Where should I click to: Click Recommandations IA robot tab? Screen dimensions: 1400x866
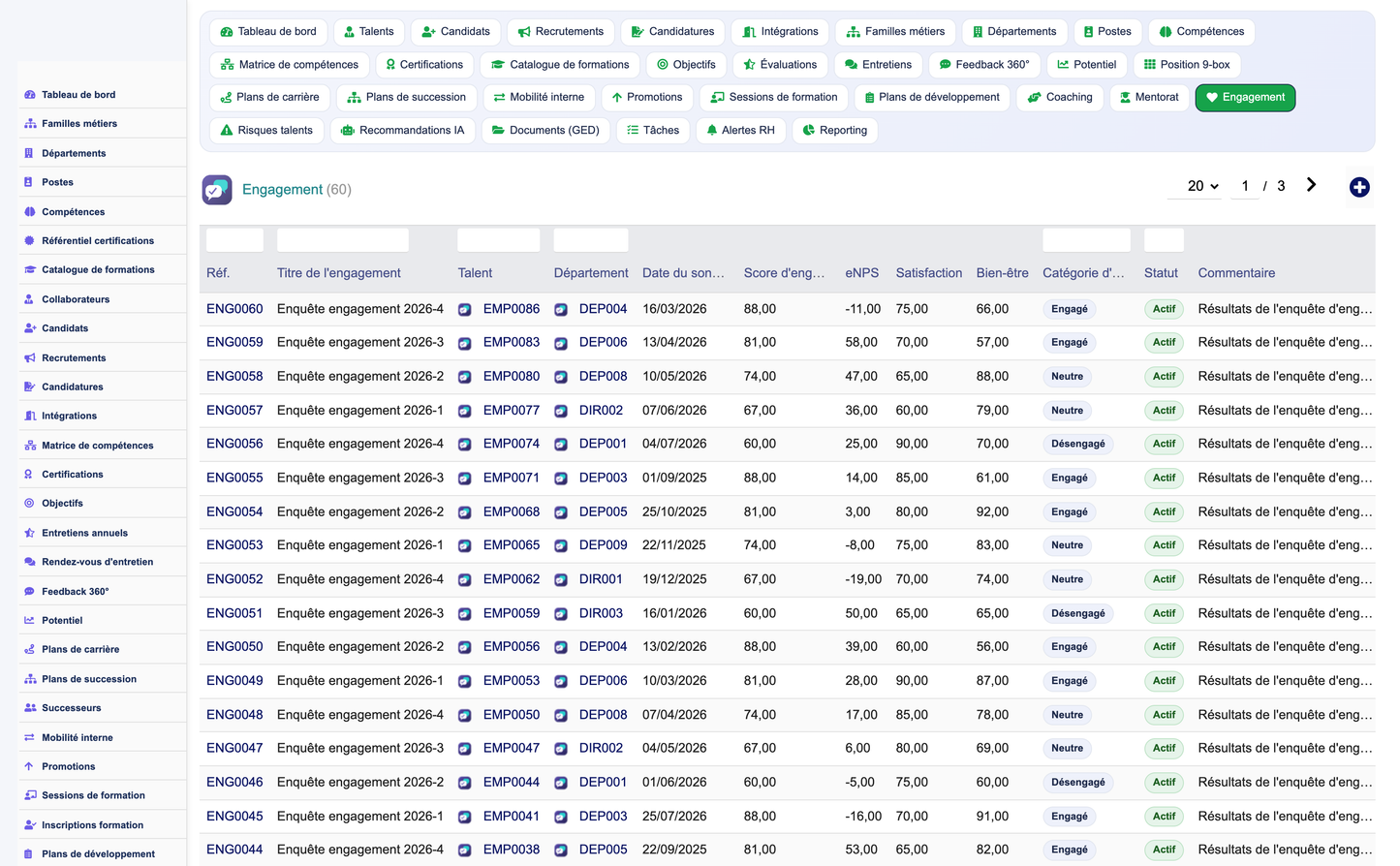[403, 130]
